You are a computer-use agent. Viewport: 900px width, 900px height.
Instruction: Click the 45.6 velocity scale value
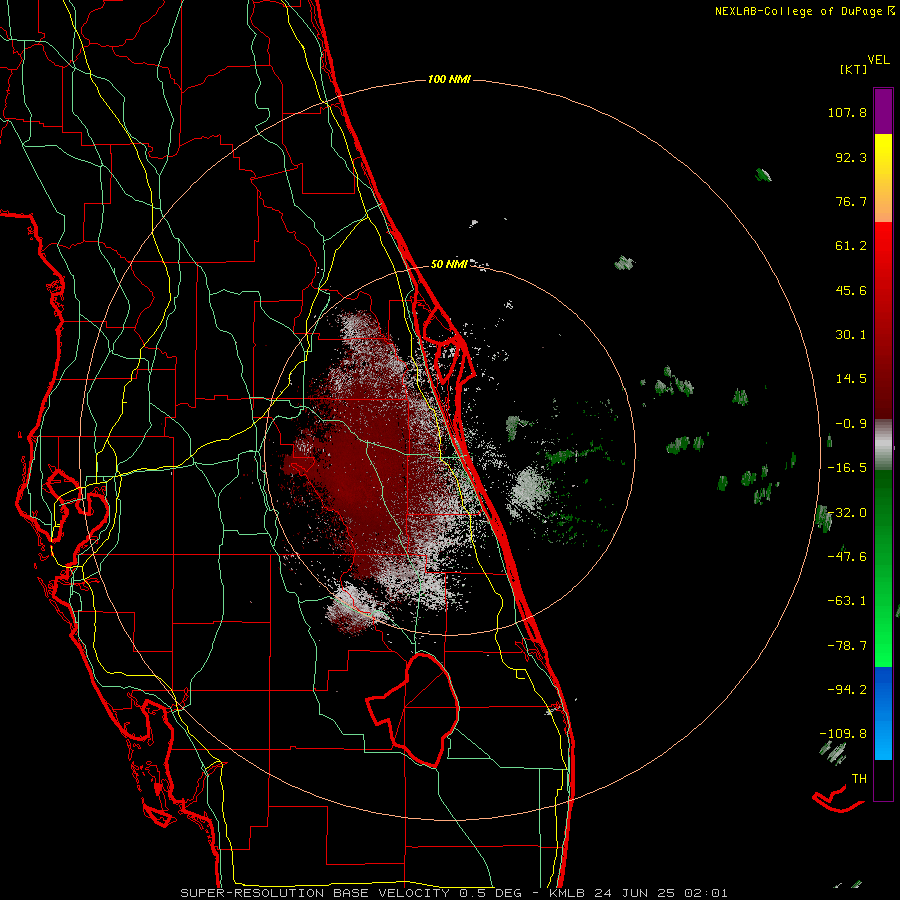click(x=851, y=290)
